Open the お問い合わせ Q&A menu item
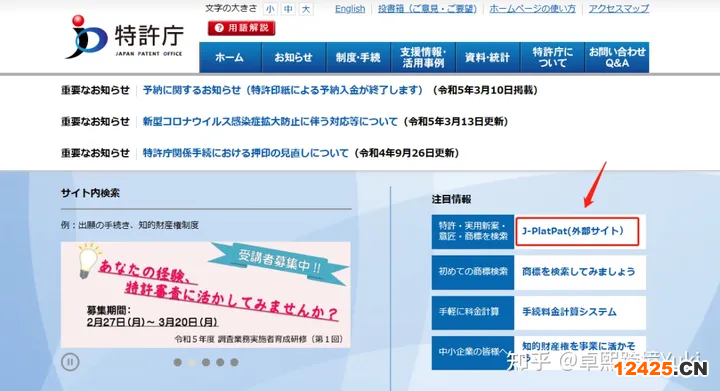This screenshot has height=391, width=720. (x=617, y=57)
